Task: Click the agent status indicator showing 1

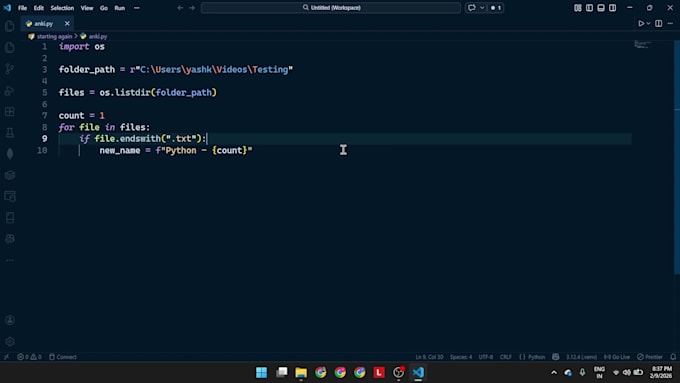Action: coord(496,8)
